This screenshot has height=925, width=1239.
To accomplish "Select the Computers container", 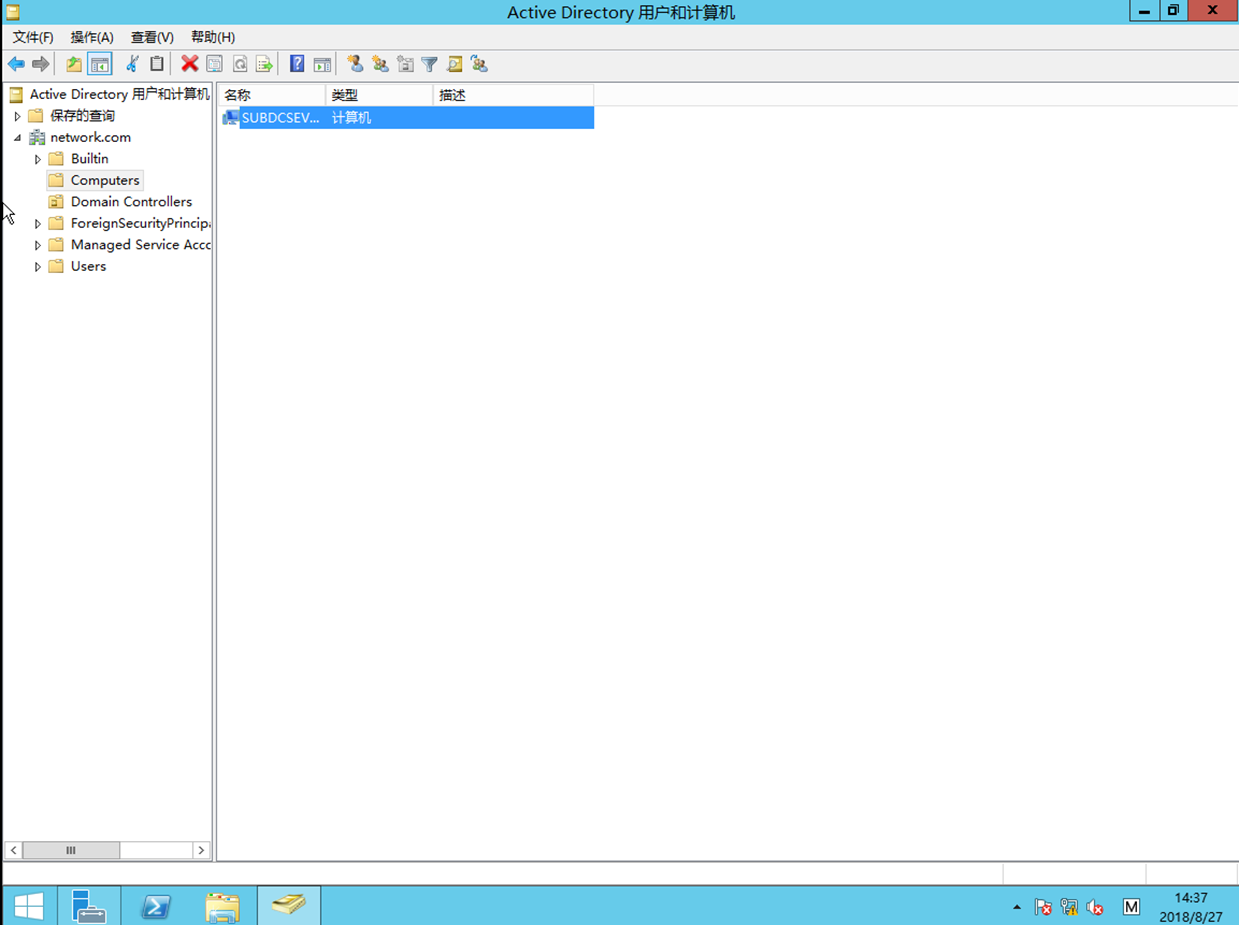I will pyautogui.click(x=105, y=181).
